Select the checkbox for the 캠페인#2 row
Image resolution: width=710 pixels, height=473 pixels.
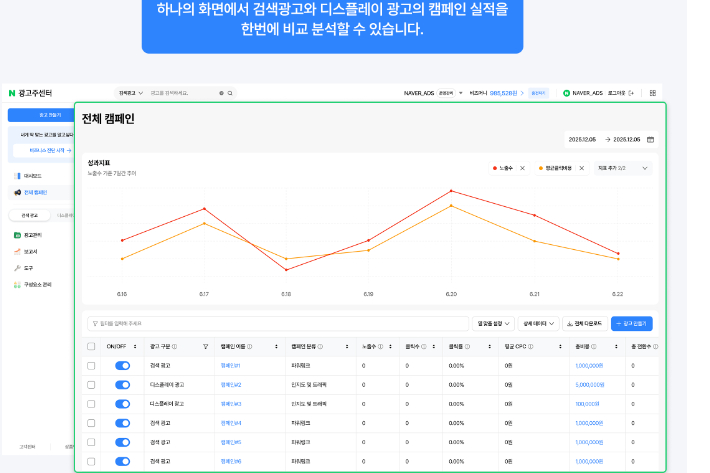tap(91, 385)
